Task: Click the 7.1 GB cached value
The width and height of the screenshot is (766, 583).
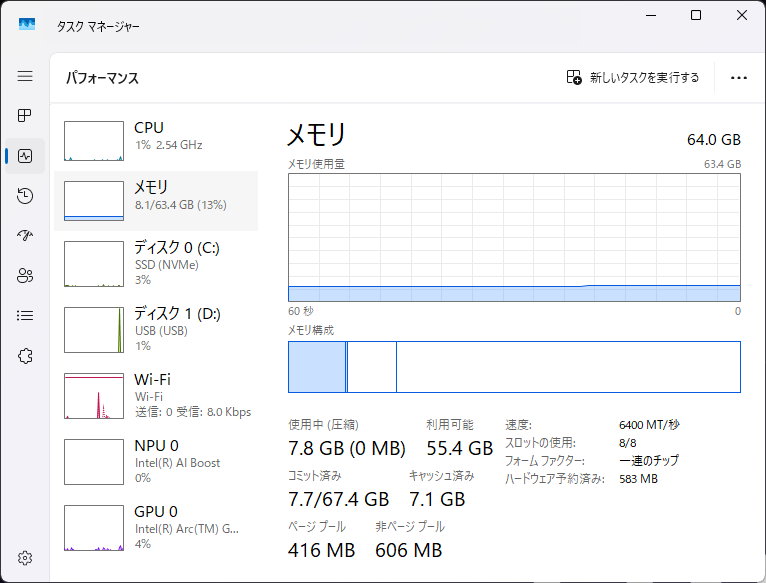Action: [x=437, y=499]
